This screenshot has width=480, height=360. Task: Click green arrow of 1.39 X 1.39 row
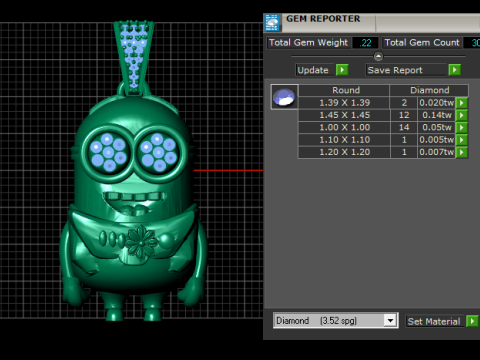(462, 103)
